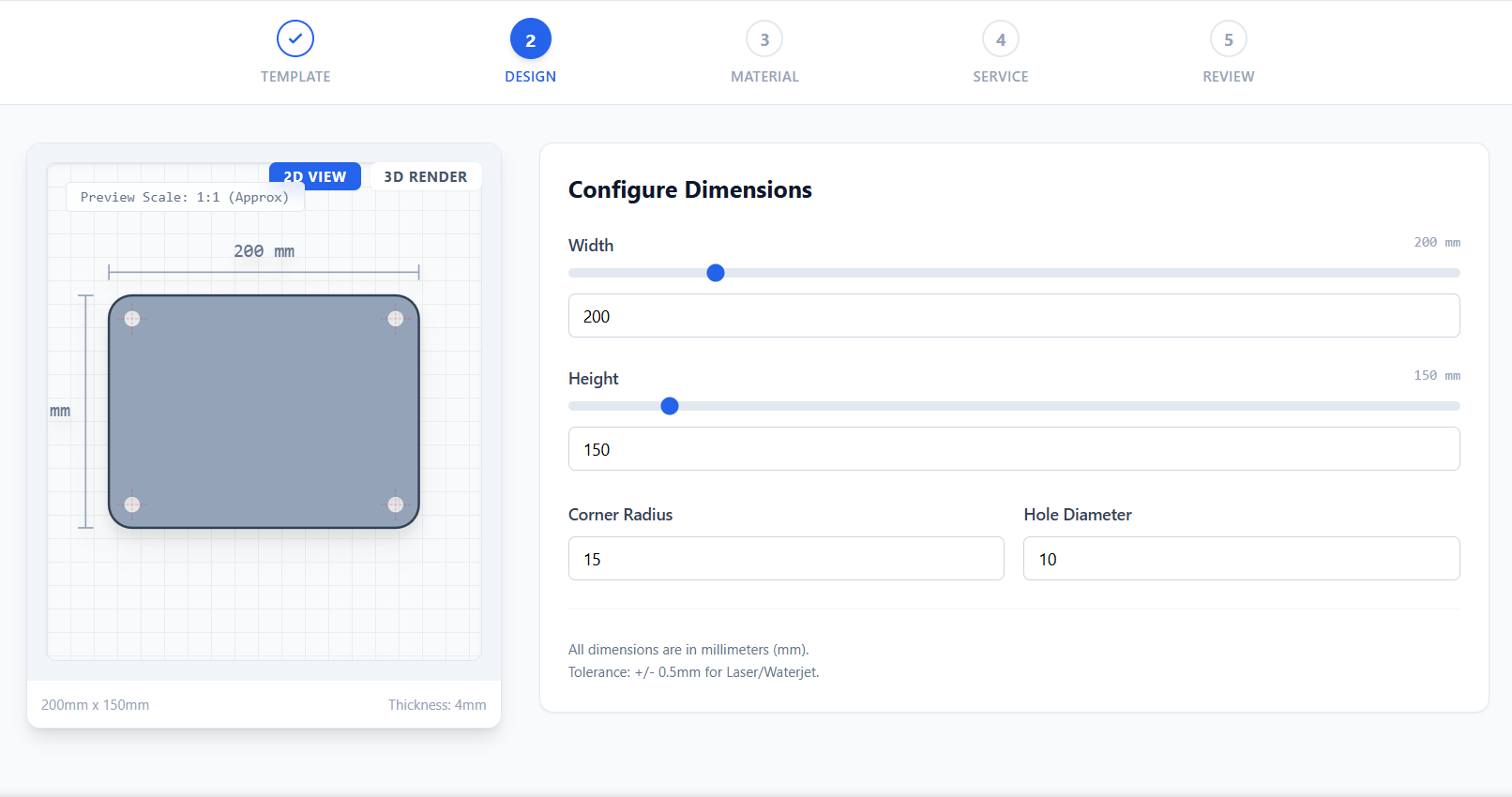Screen dimensions: 1512x797
Task: Switch preview to 3D Render
Action: tap(425, 177)
